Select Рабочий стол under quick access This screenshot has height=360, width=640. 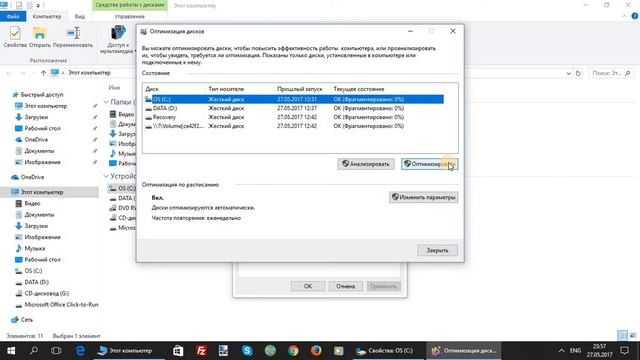click(42, 128)
